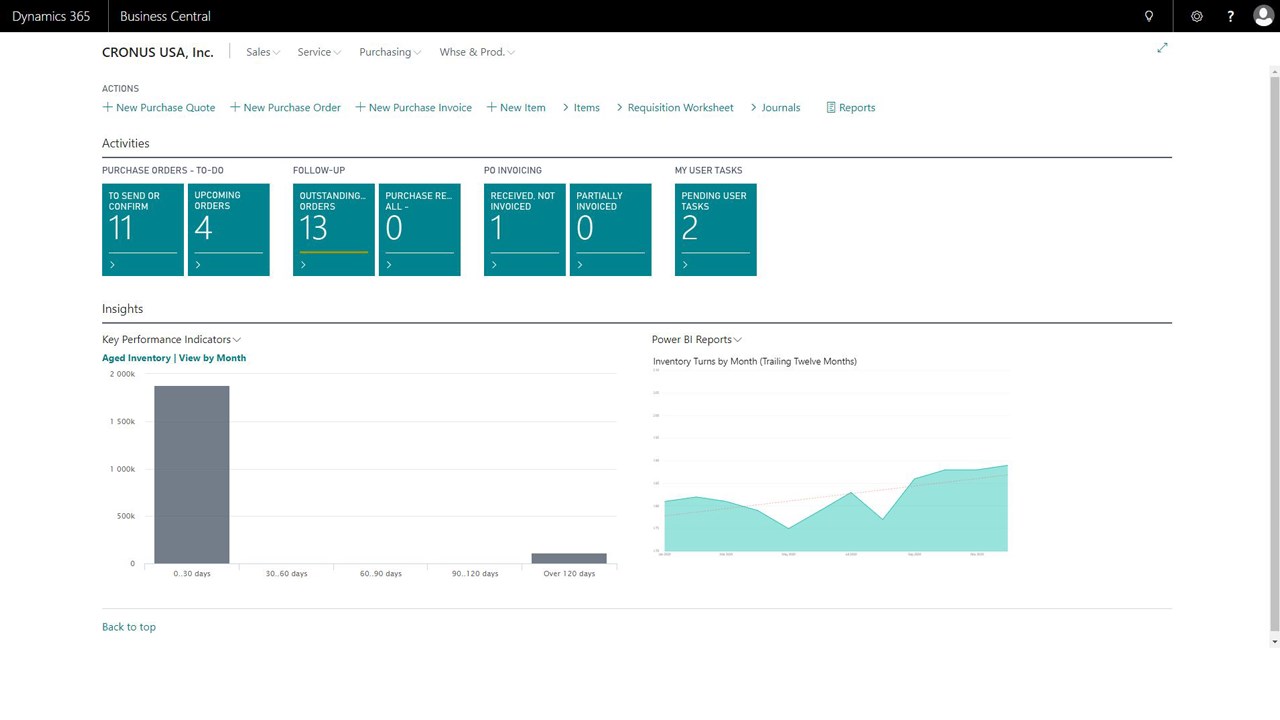This screenshot has width=1280, height=720.
Task: Click the Activities section heading
Action: [x=126, y=143]
